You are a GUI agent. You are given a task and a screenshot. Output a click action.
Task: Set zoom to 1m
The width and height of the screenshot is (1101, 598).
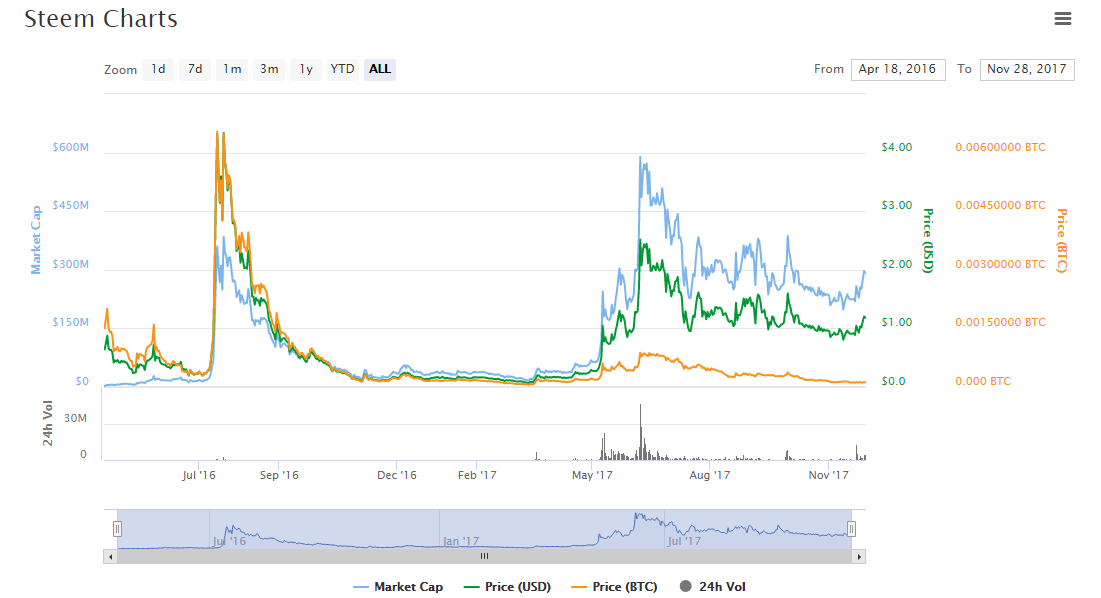click(232, 69)
